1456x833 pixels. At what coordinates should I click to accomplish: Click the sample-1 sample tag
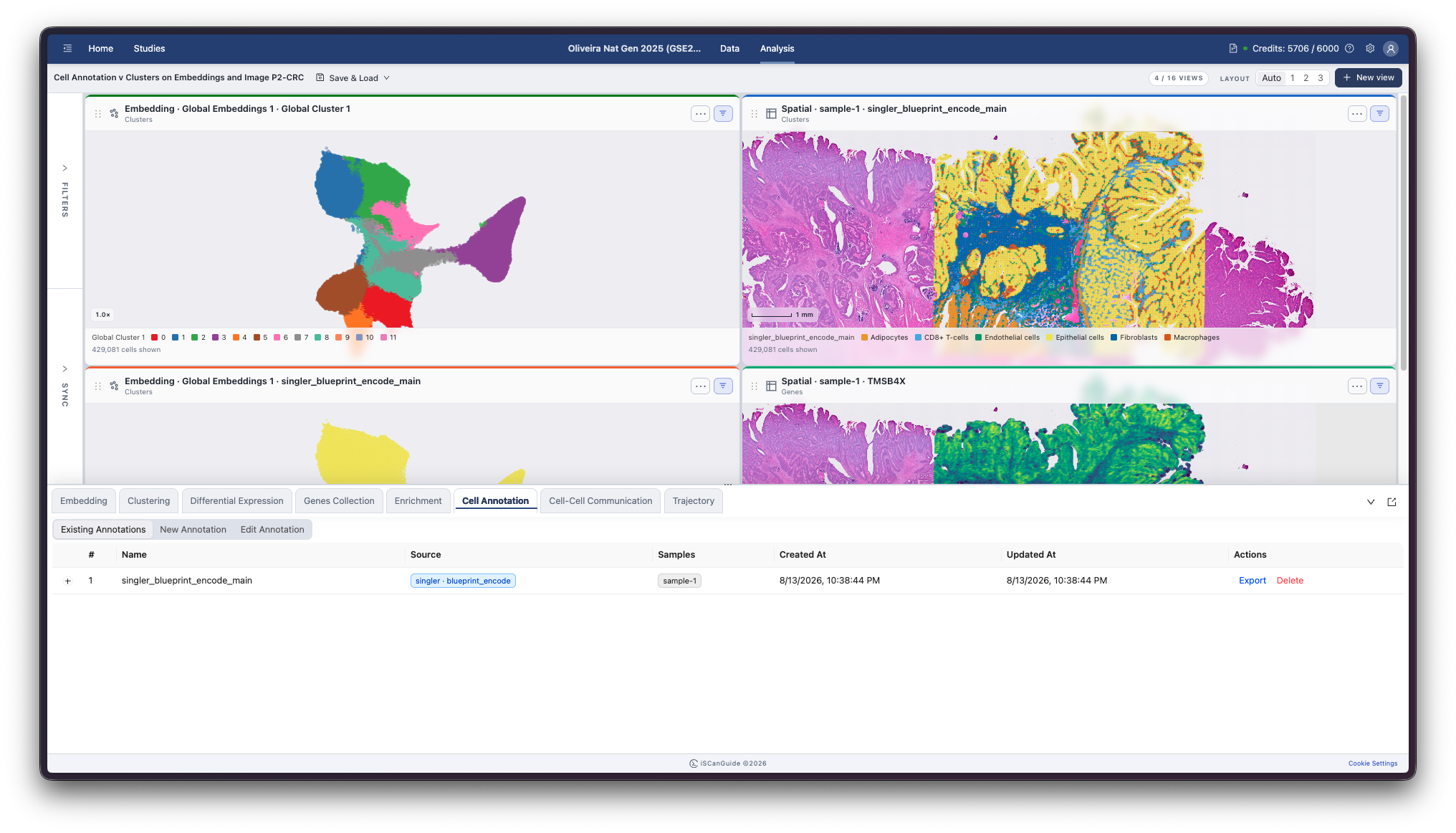click(679, 581)
